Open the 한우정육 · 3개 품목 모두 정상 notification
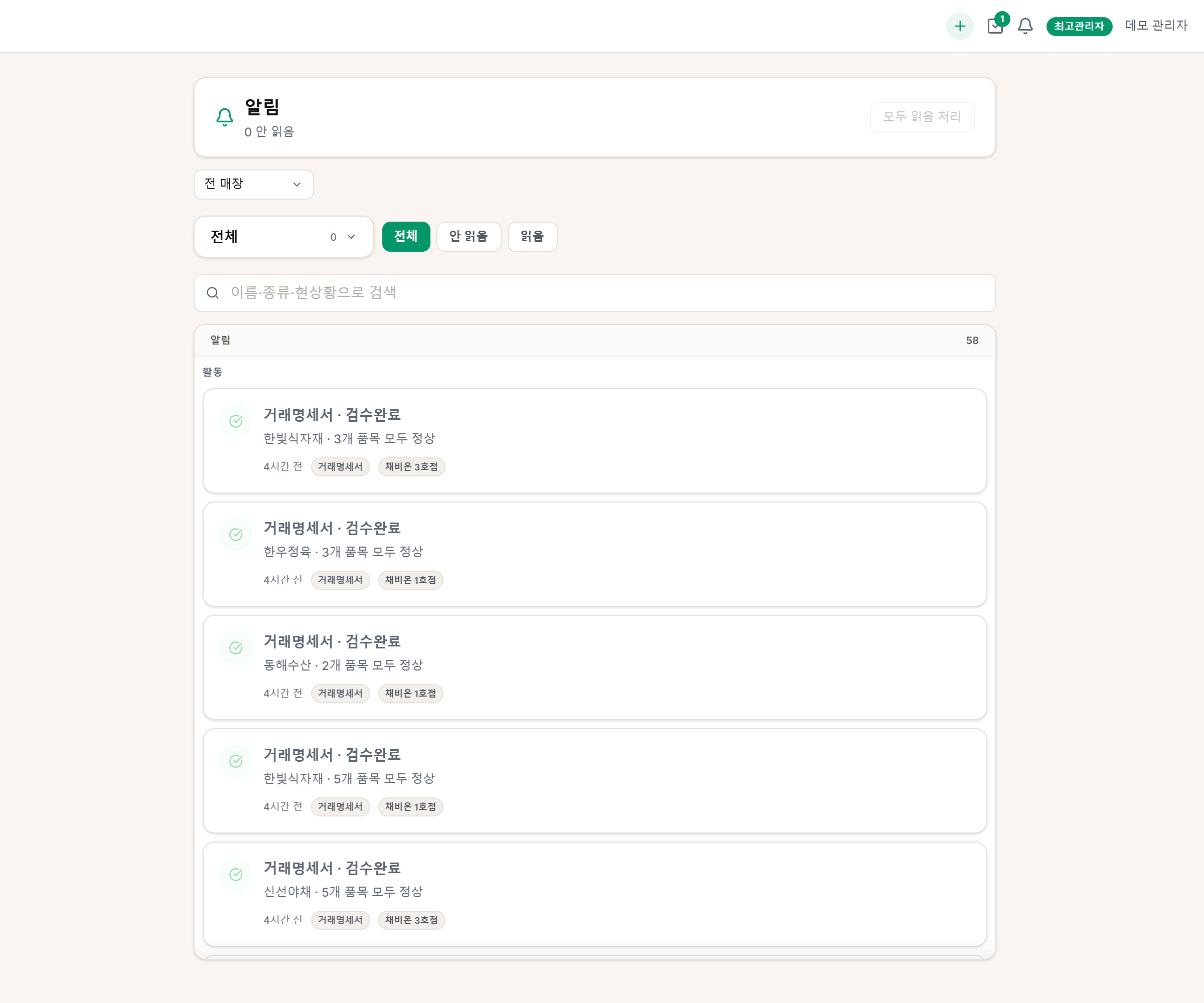 point(594,554)
